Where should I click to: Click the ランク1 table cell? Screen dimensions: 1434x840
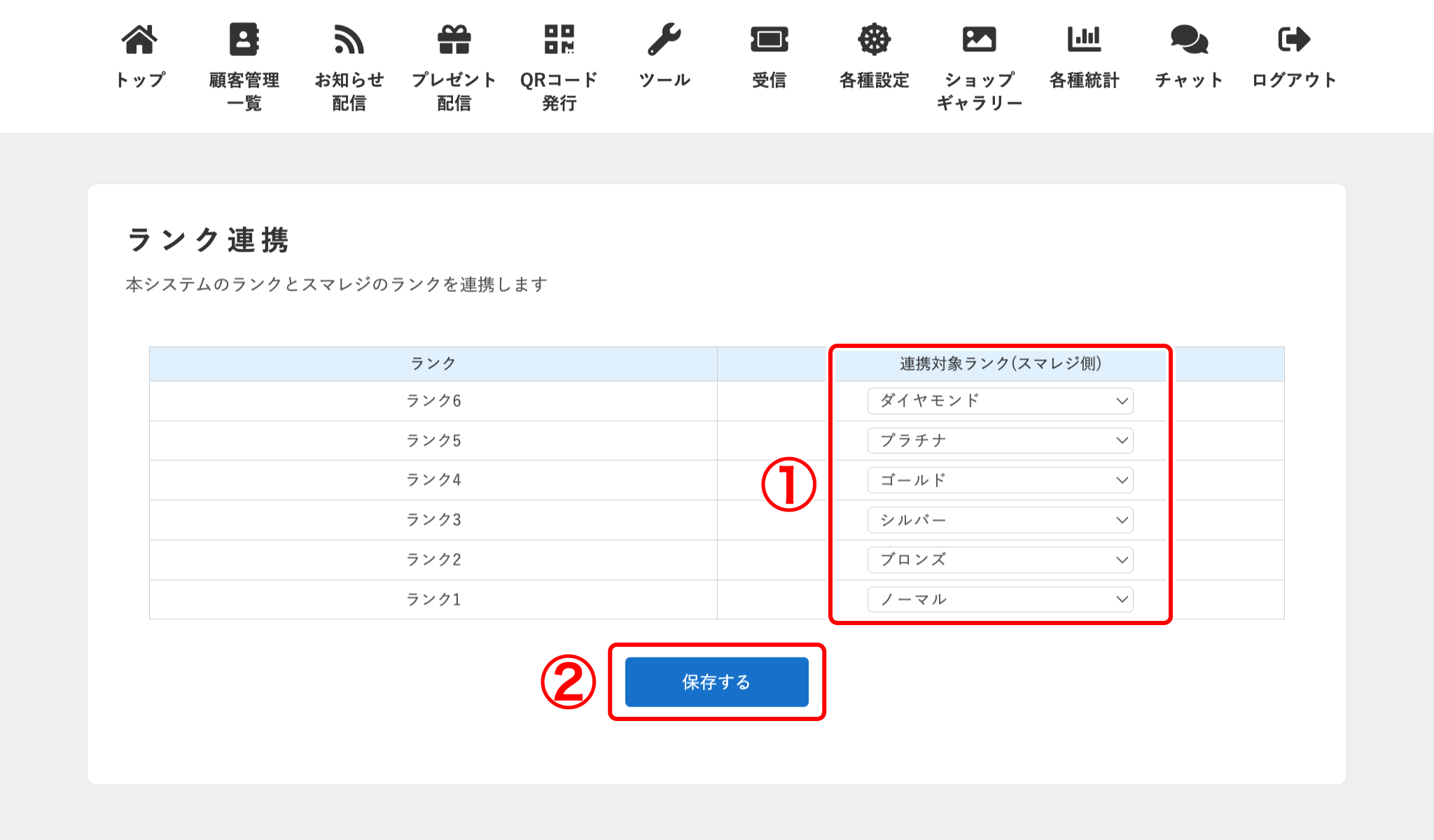(433, 599)
